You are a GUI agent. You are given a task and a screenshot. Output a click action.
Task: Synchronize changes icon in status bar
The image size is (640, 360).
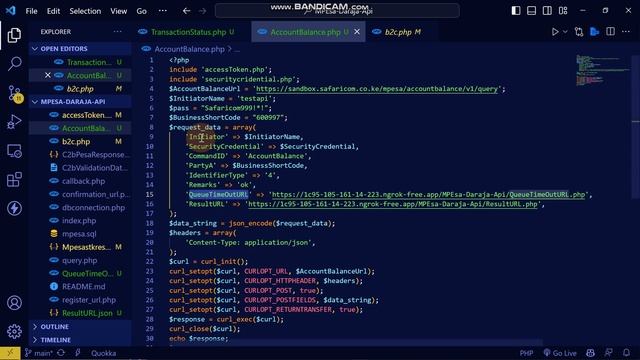(x=61, y=353)
